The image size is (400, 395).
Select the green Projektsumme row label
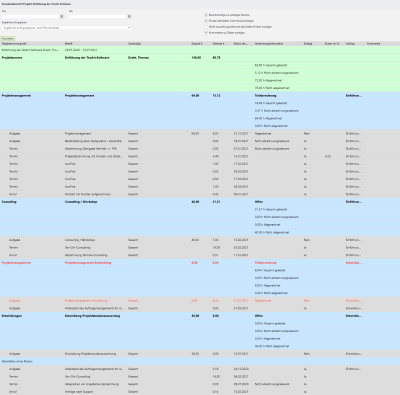(12, 58)
